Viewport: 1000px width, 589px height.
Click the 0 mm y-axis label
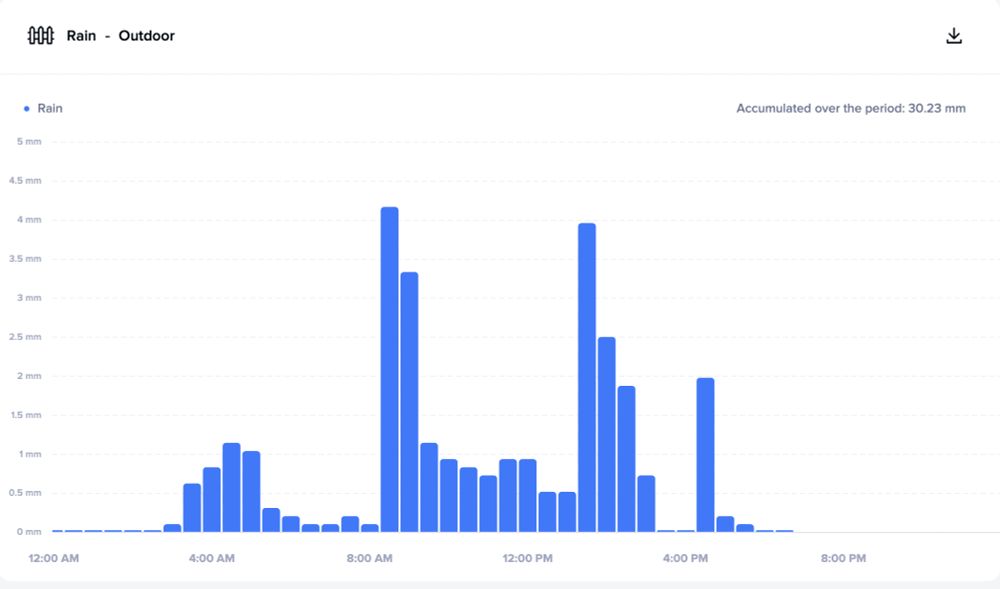[29, 532]
